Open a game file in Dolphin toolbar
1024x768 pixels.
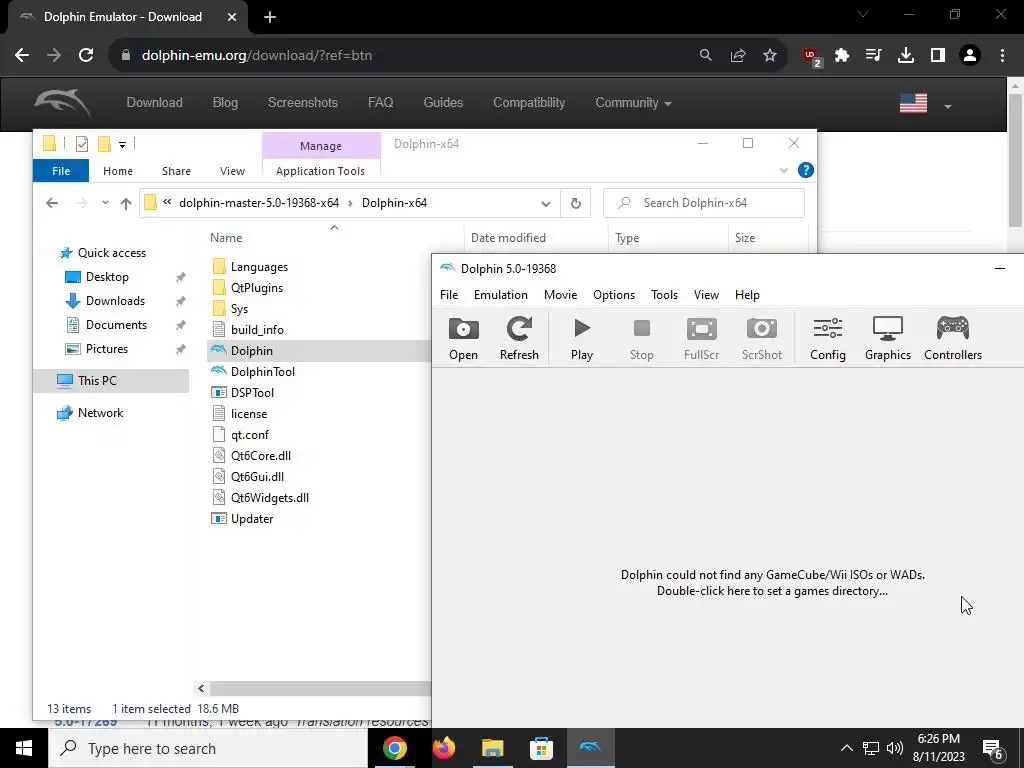464,338
